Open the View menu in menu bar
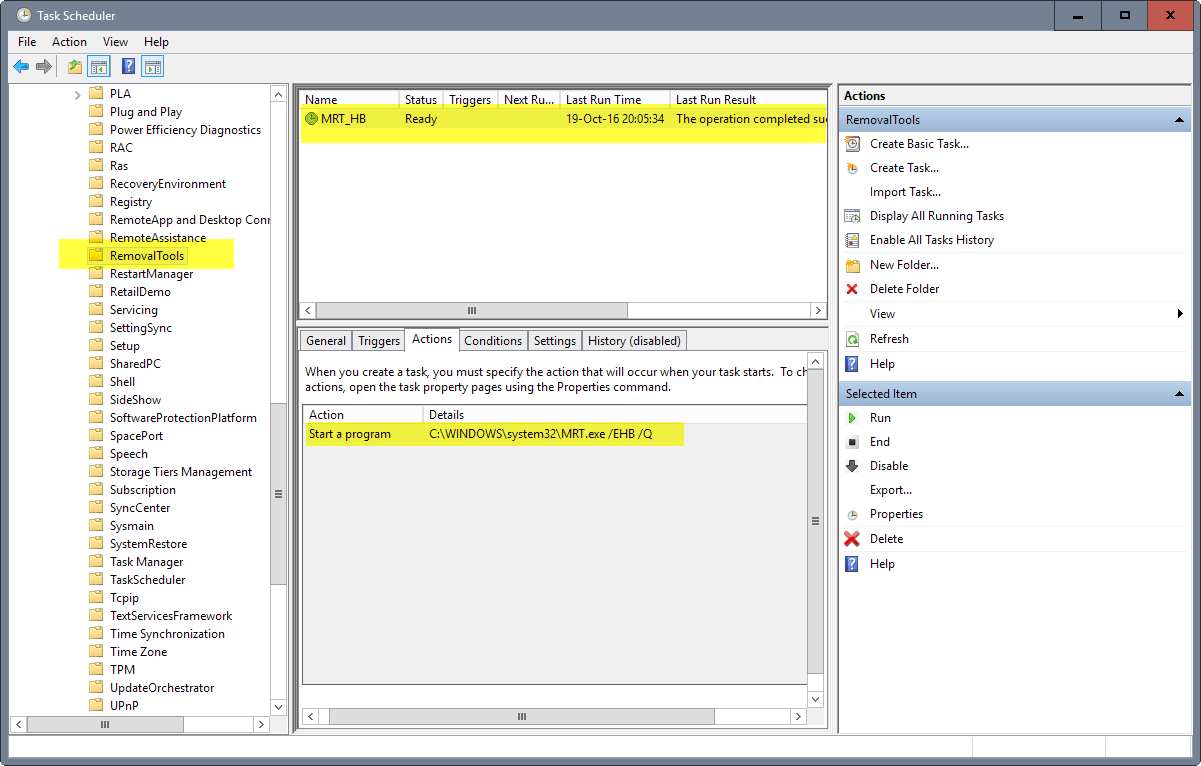 point(115,42)
